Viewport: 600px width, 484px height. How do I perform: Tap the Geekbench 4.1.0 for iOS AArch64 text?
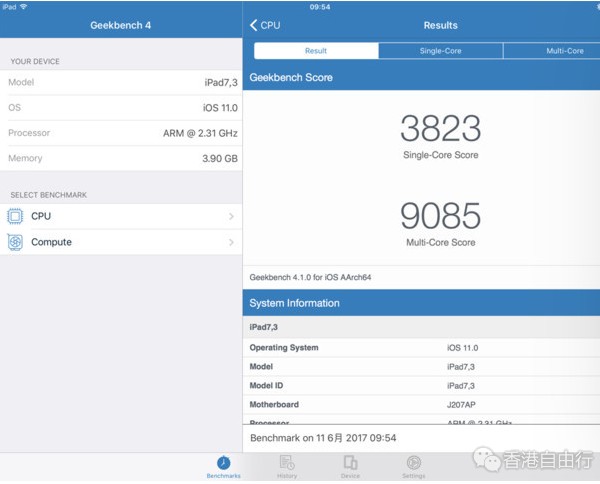pos(310,277)
